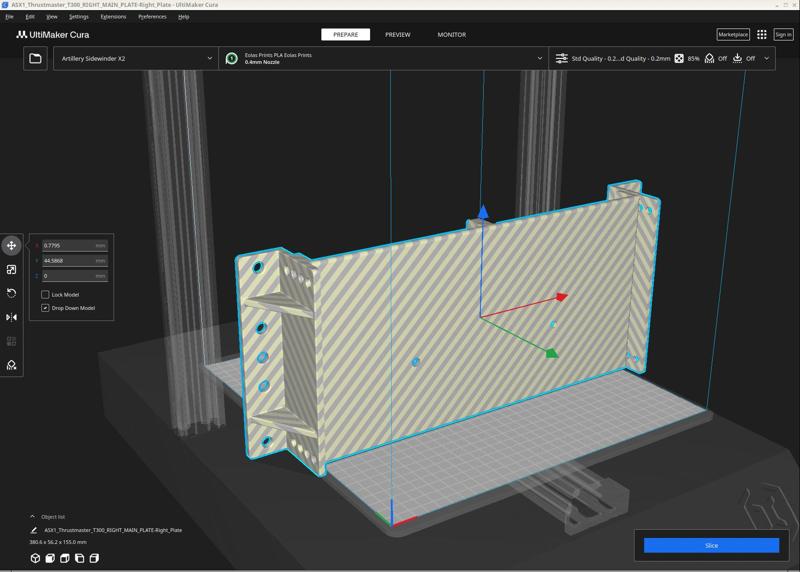Image resolution: width=800 pixels, height=572 pixels.
Task: Click the UltiMaker Cura logo
Action: pos(53,35)
